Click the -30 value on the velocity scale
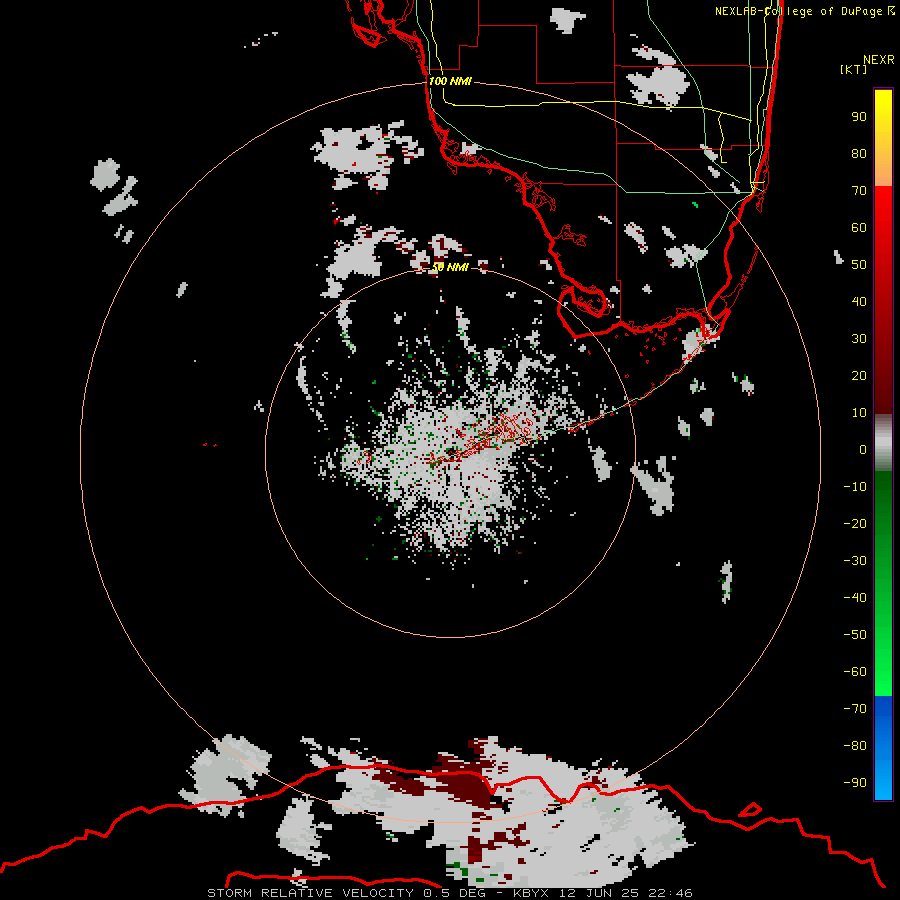 point(855,561)
